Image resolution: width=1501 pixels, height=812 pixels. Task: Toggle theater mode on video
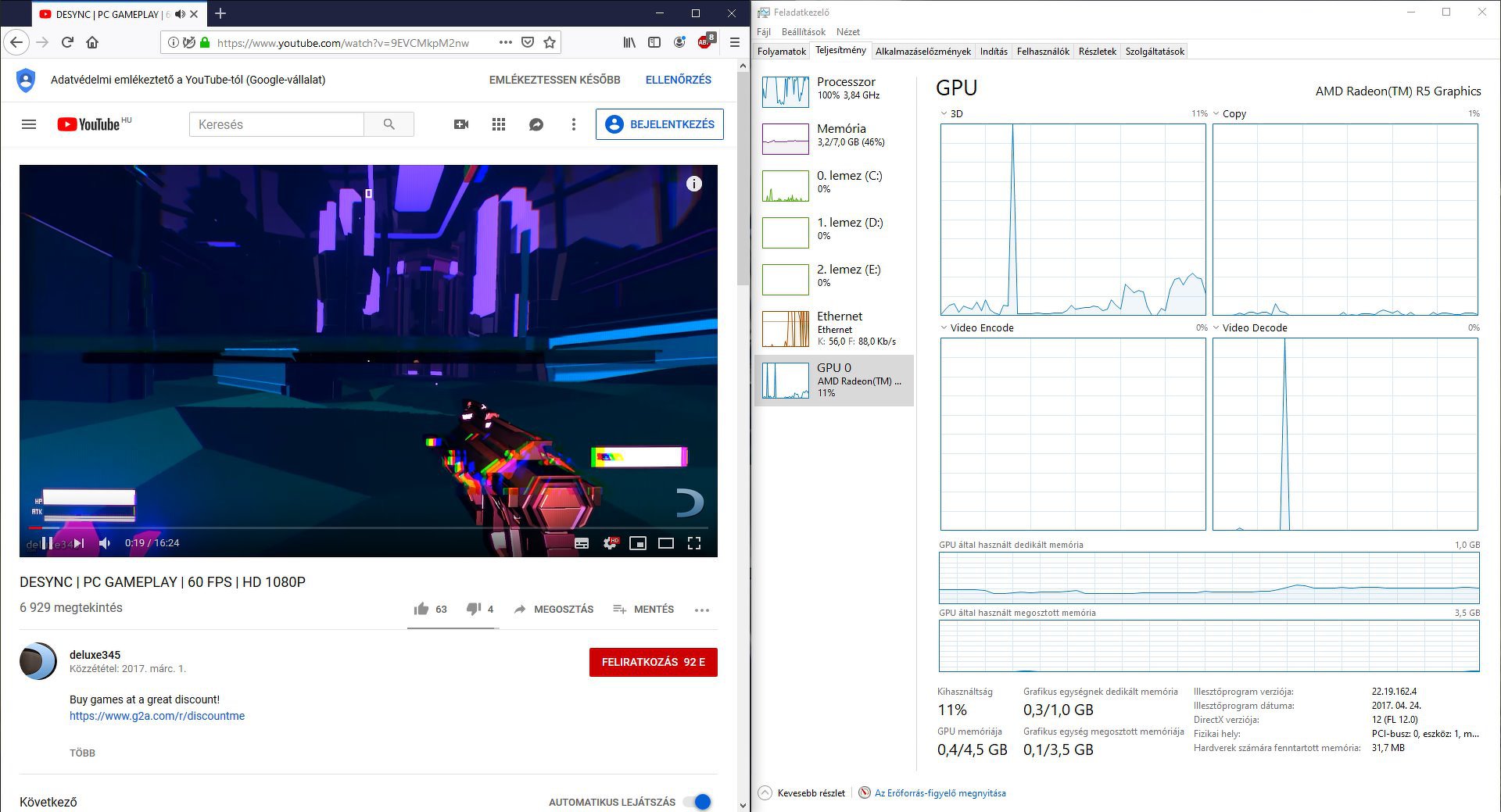click(666, 543)
